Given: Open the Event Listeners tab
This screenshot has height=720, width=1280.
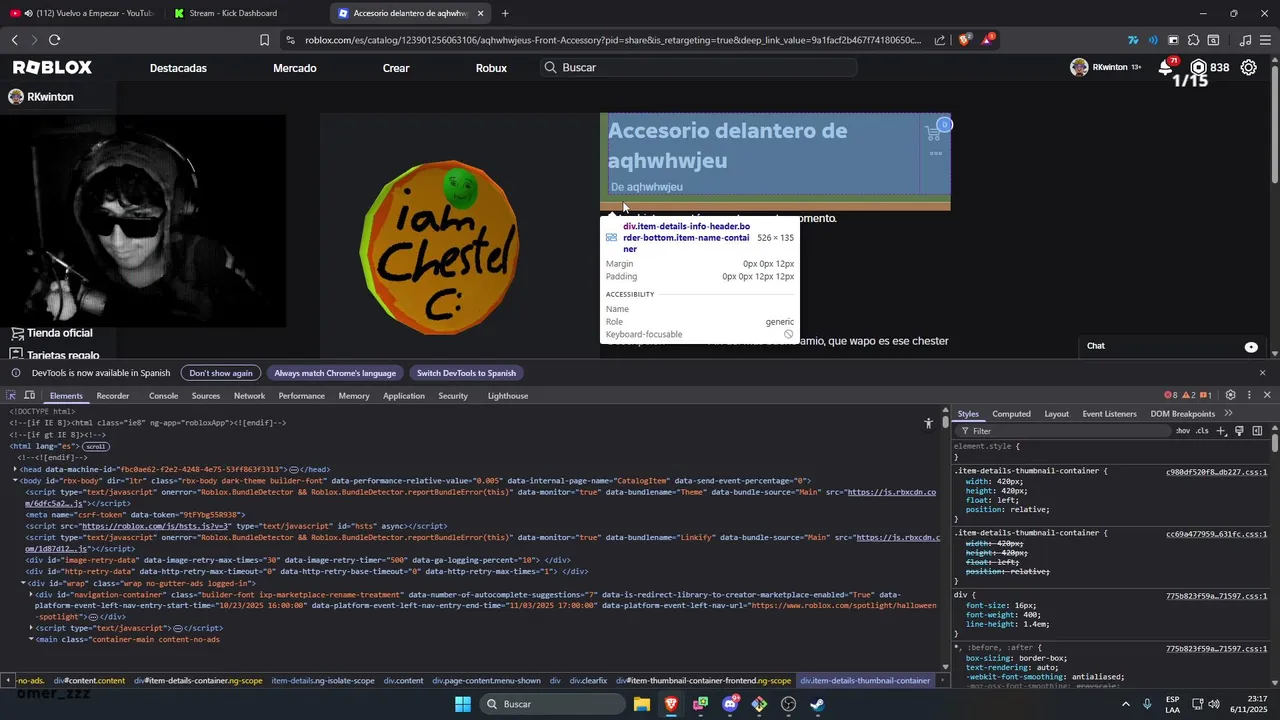Looking at the screenshot, I should [x=1109, y=414].
